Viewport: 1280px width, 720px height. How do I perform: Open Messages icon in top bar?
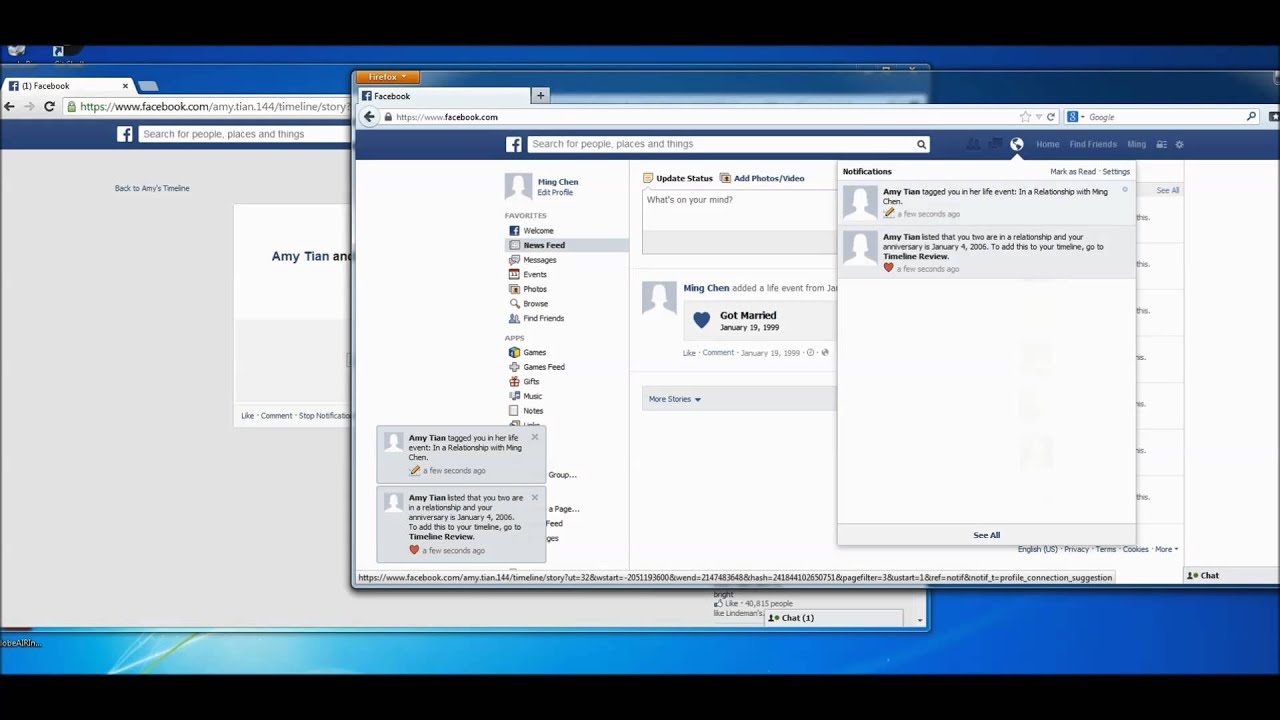(995, 144)
